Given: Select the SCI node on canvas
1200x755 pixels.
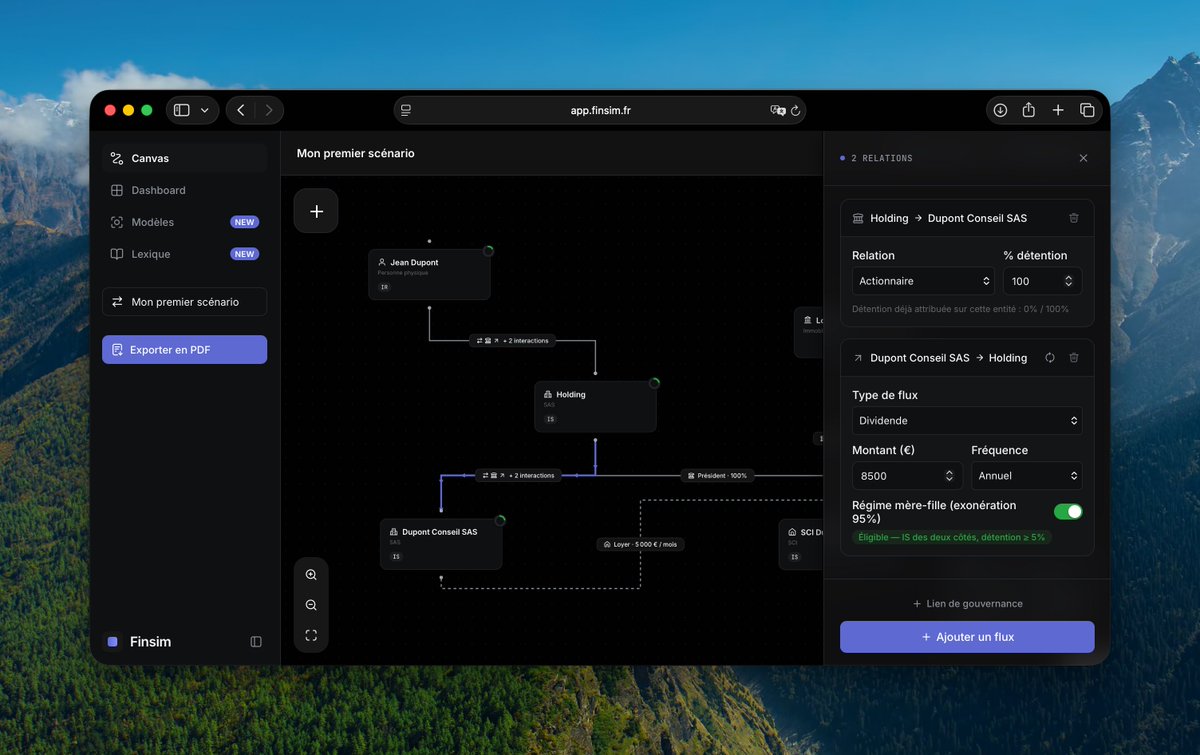Looking at the screenshot, I should click(801, 544).
